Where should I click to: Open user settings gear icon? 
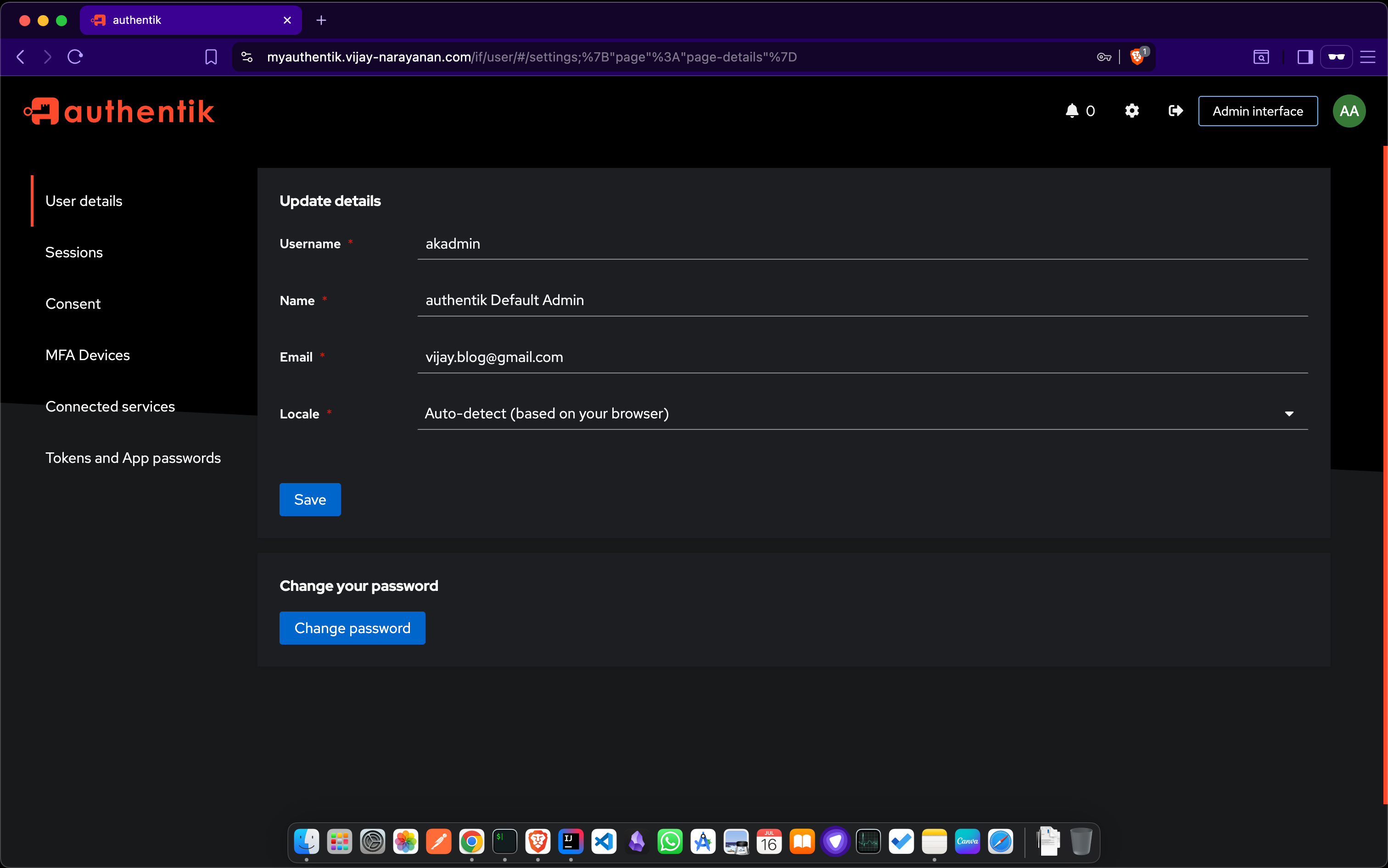click(x=1132, y=111)
